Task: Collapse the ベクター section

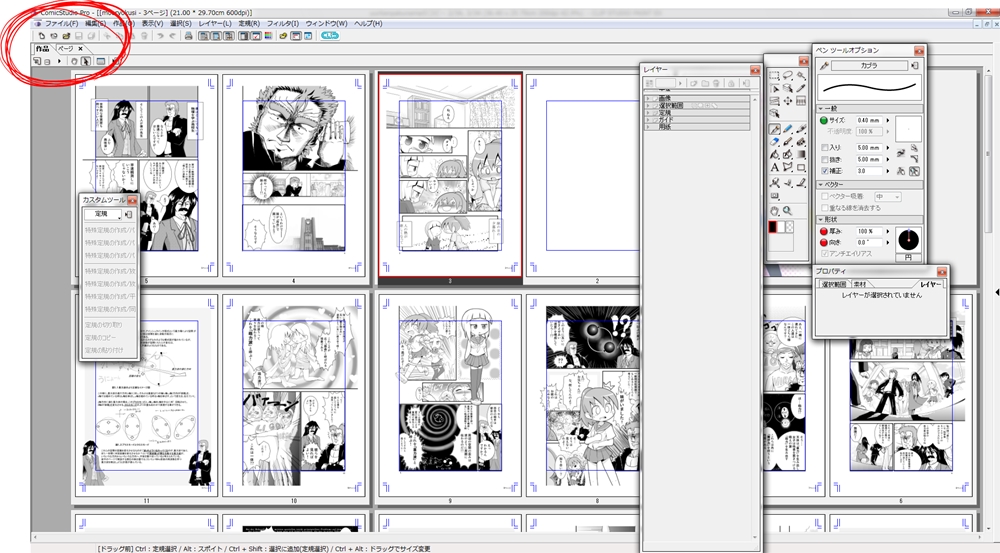Action: tap(821, 184)
